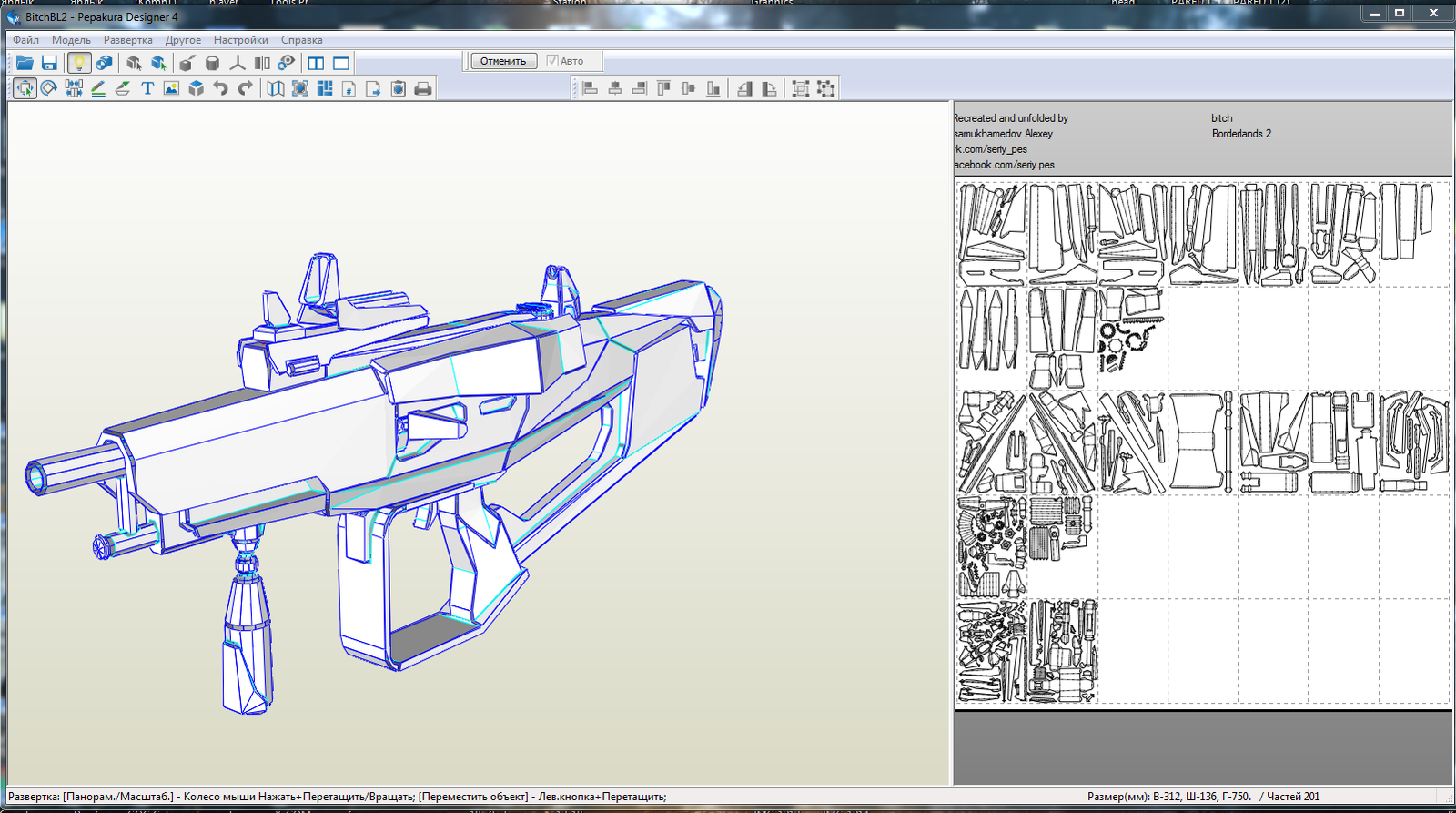Toggle the textured cube display icon
1456x813 pixels.
click(104, 63)
